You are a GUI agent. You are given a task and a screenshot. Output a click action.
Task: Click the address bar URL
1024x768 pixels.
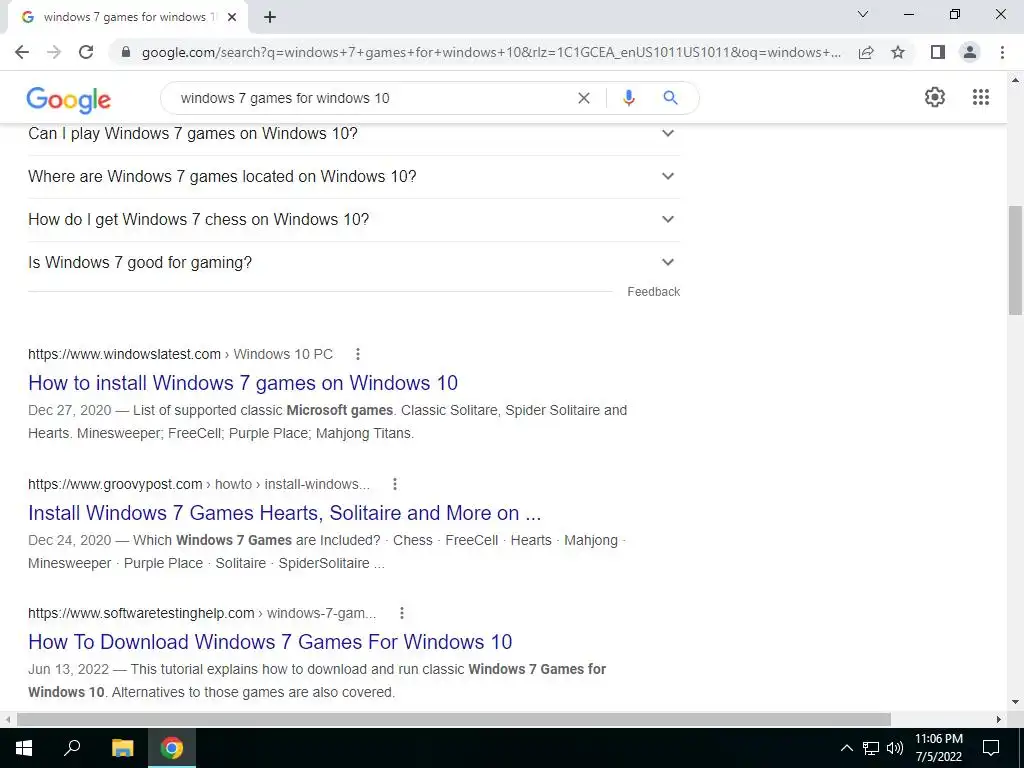point(491,52)
